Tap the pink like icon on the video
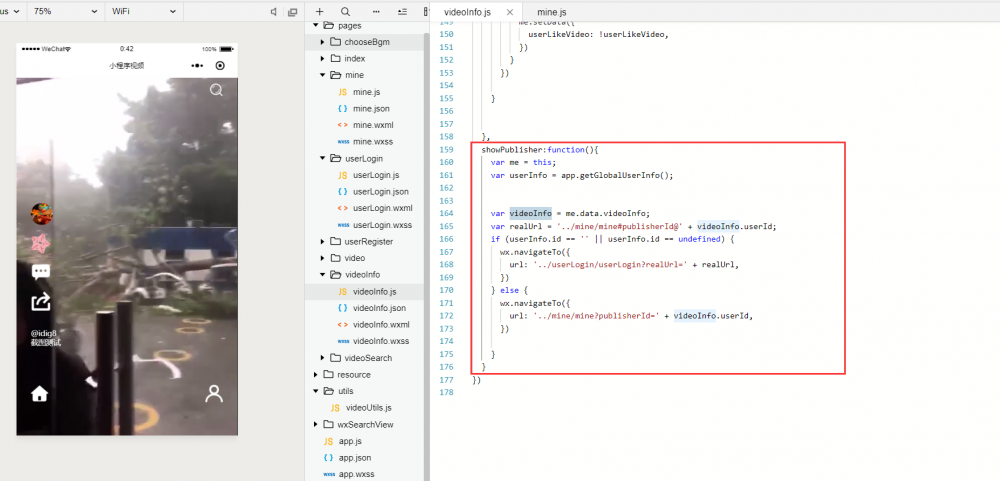 click(41, 243)
